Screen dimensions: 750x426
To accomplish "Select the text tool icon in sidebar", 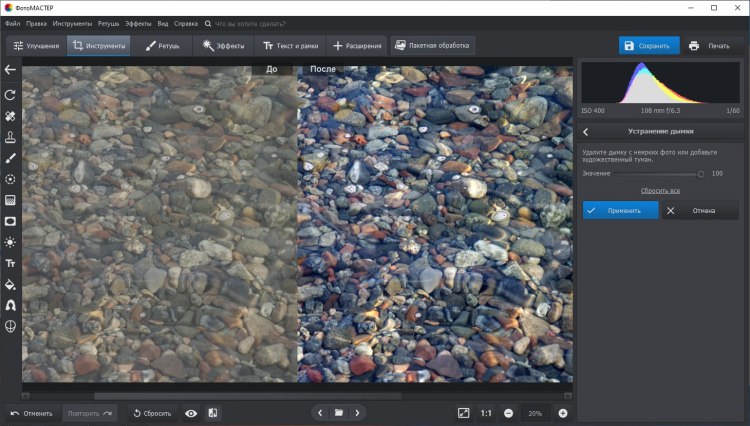I will click(x=10, y=263).
